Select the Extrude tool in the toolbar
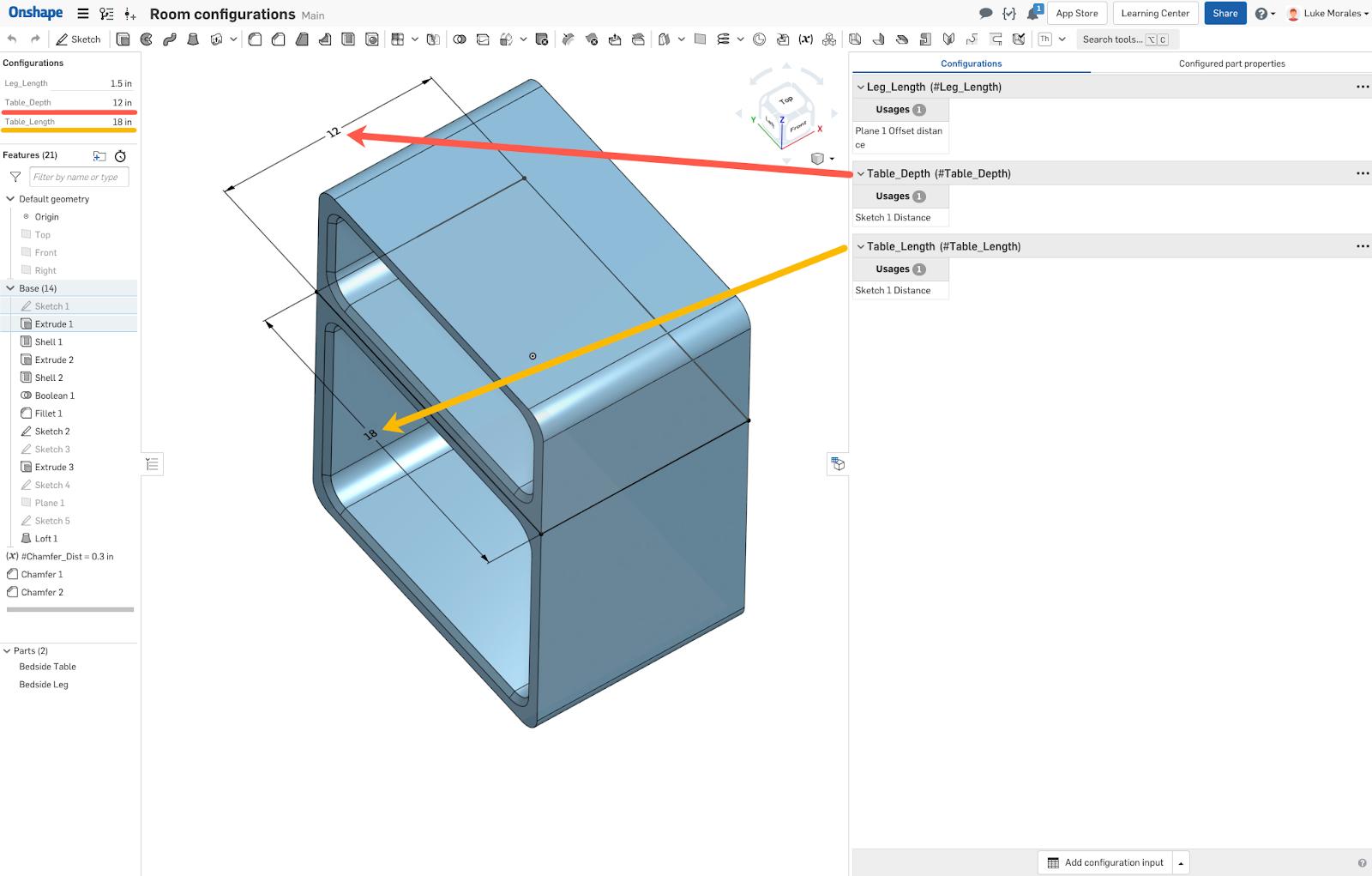This screenshot has height=876, width=1372. point(123,39)
